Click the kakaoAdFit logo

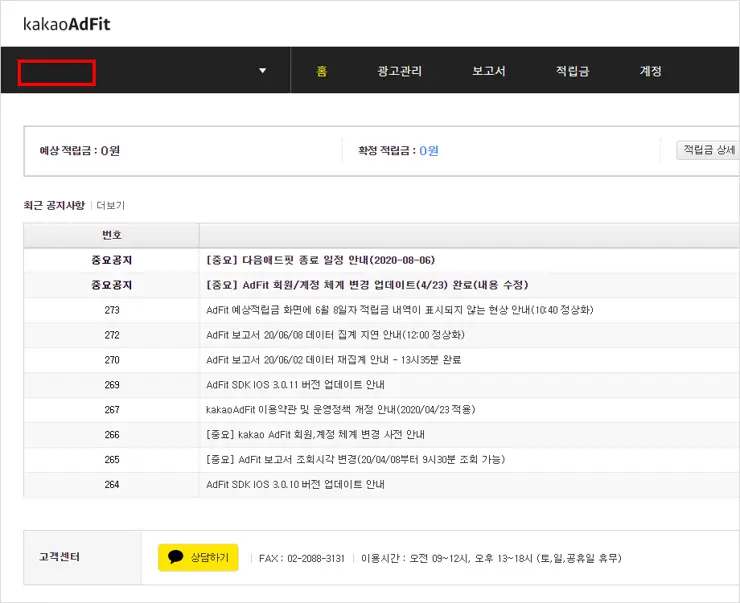67,24
